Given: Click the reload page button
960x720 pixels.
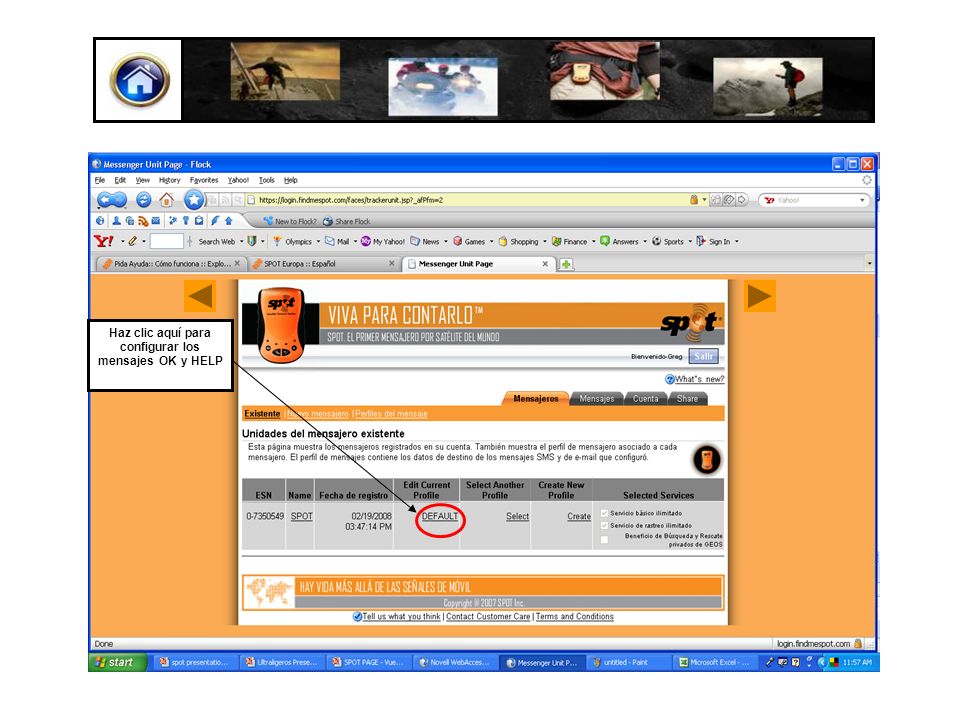Looking at the screenshot, I should pyautogui.click(x=143, y=200).
